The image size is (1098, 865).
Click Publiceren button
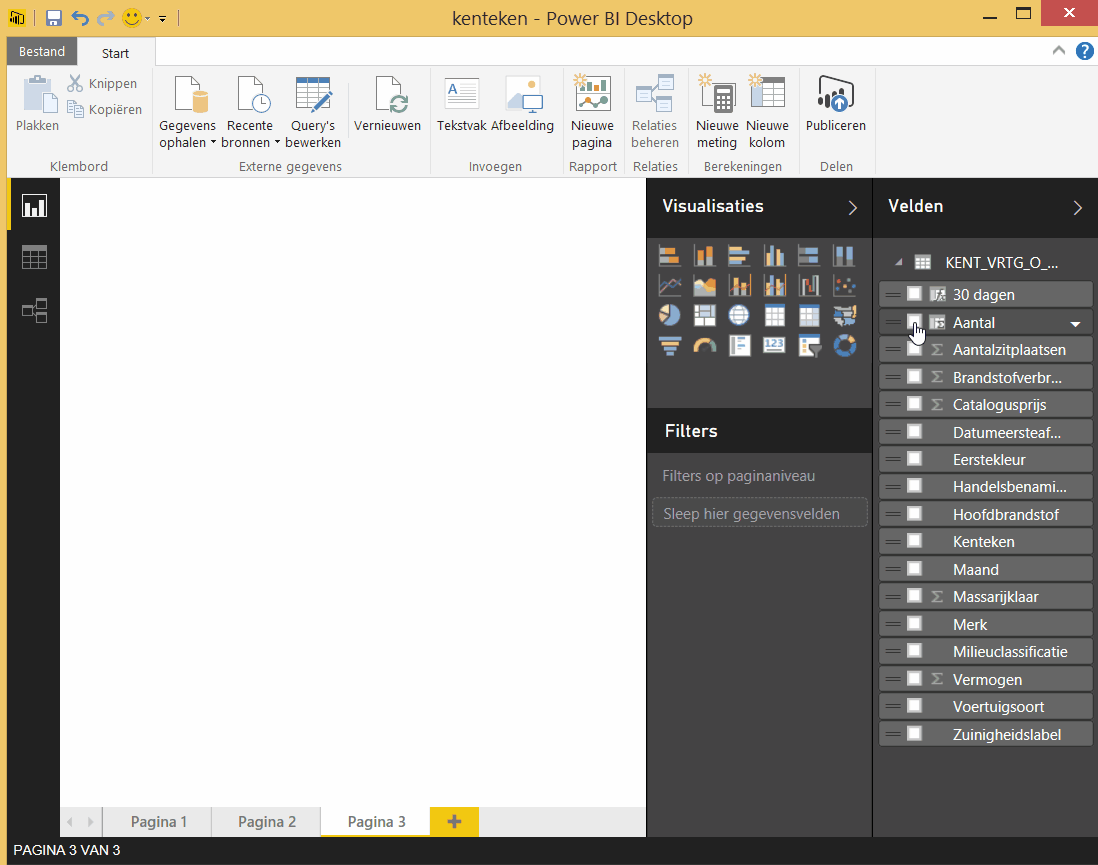click(835, 104)
